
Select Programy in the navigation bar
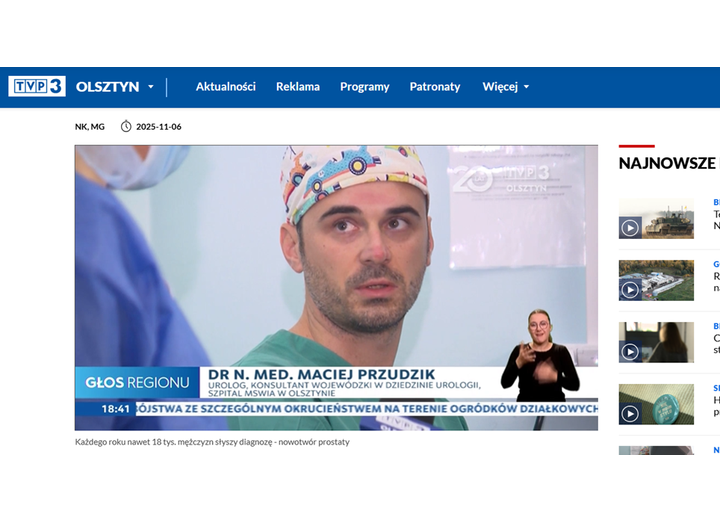[x=364, y=87]
